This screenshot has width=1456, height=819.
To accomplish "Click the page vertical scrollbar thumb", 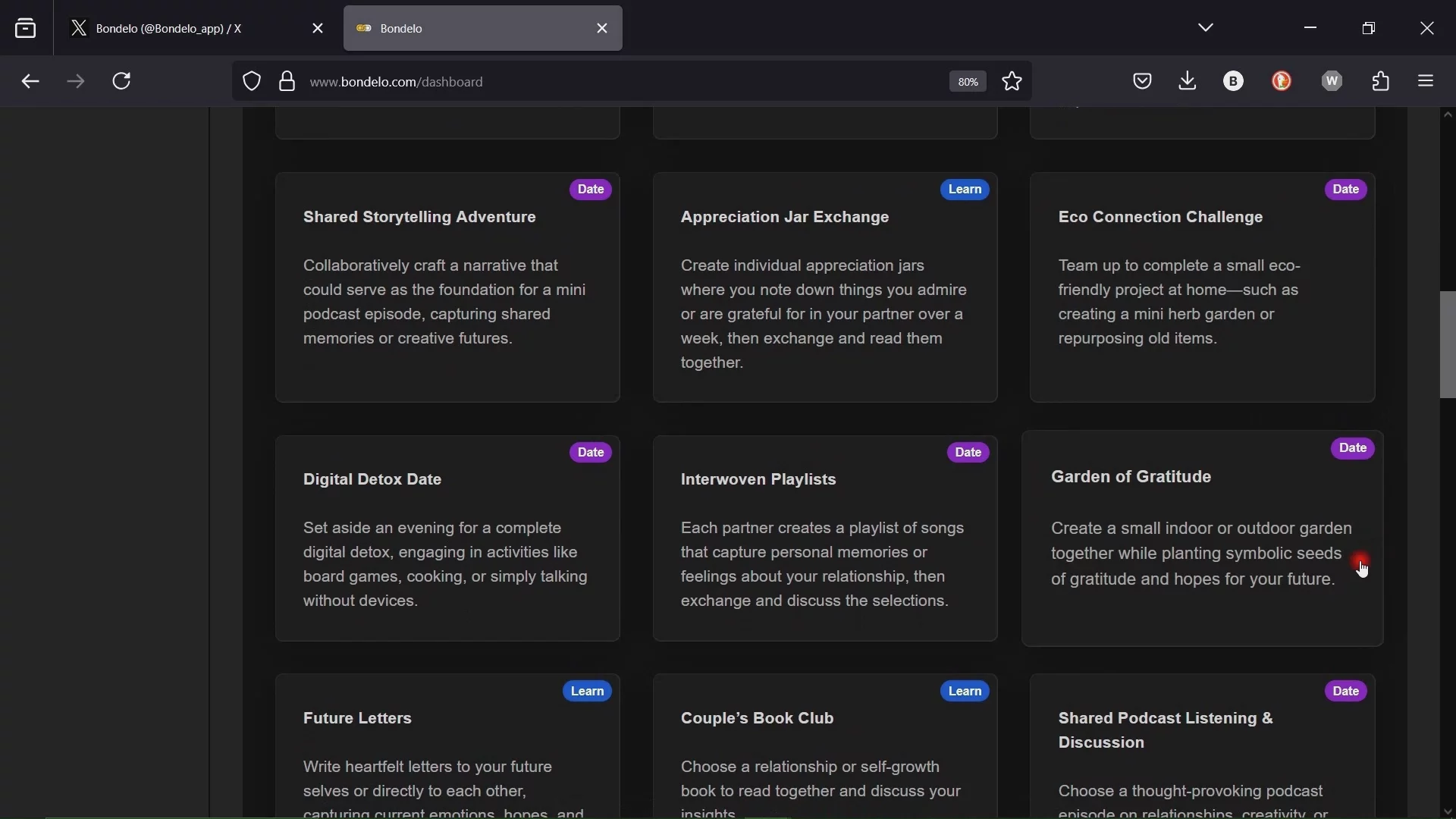I will 1448,345.
